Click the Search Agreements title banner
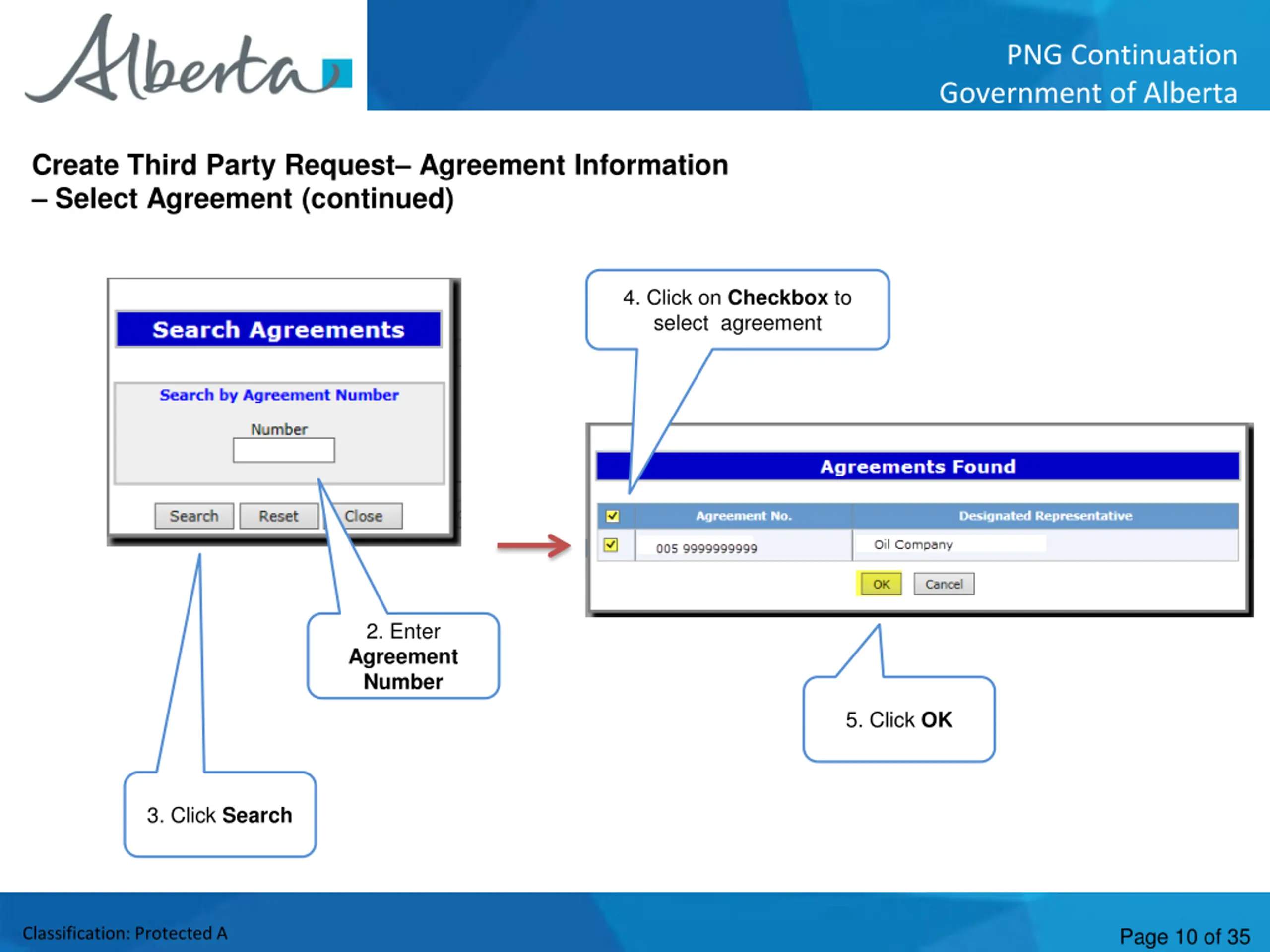The image size is (1270, 952). (x=278, y=329)
